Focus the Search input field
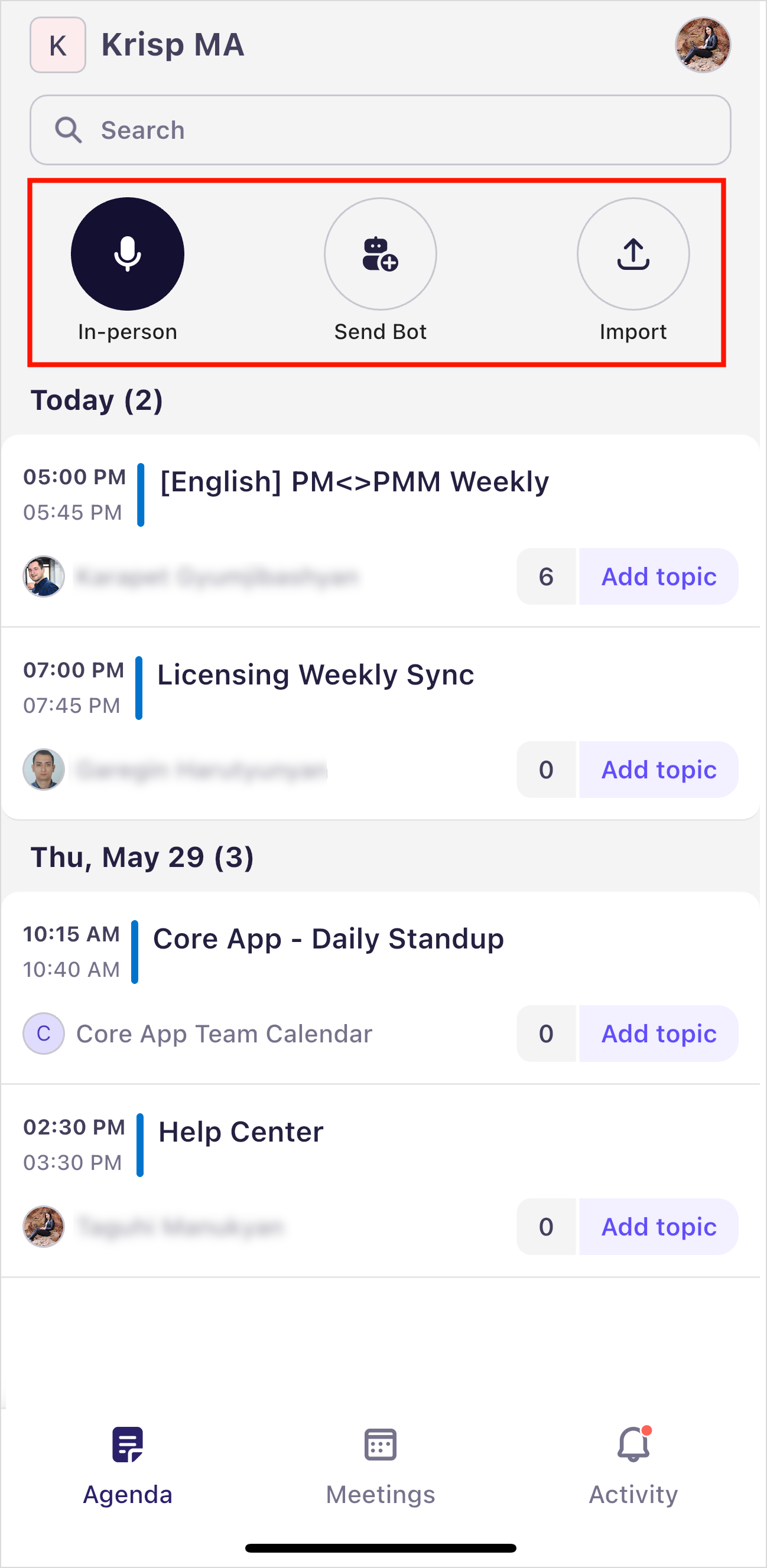Screen dimensions: 767x1568 click(380, 131)
